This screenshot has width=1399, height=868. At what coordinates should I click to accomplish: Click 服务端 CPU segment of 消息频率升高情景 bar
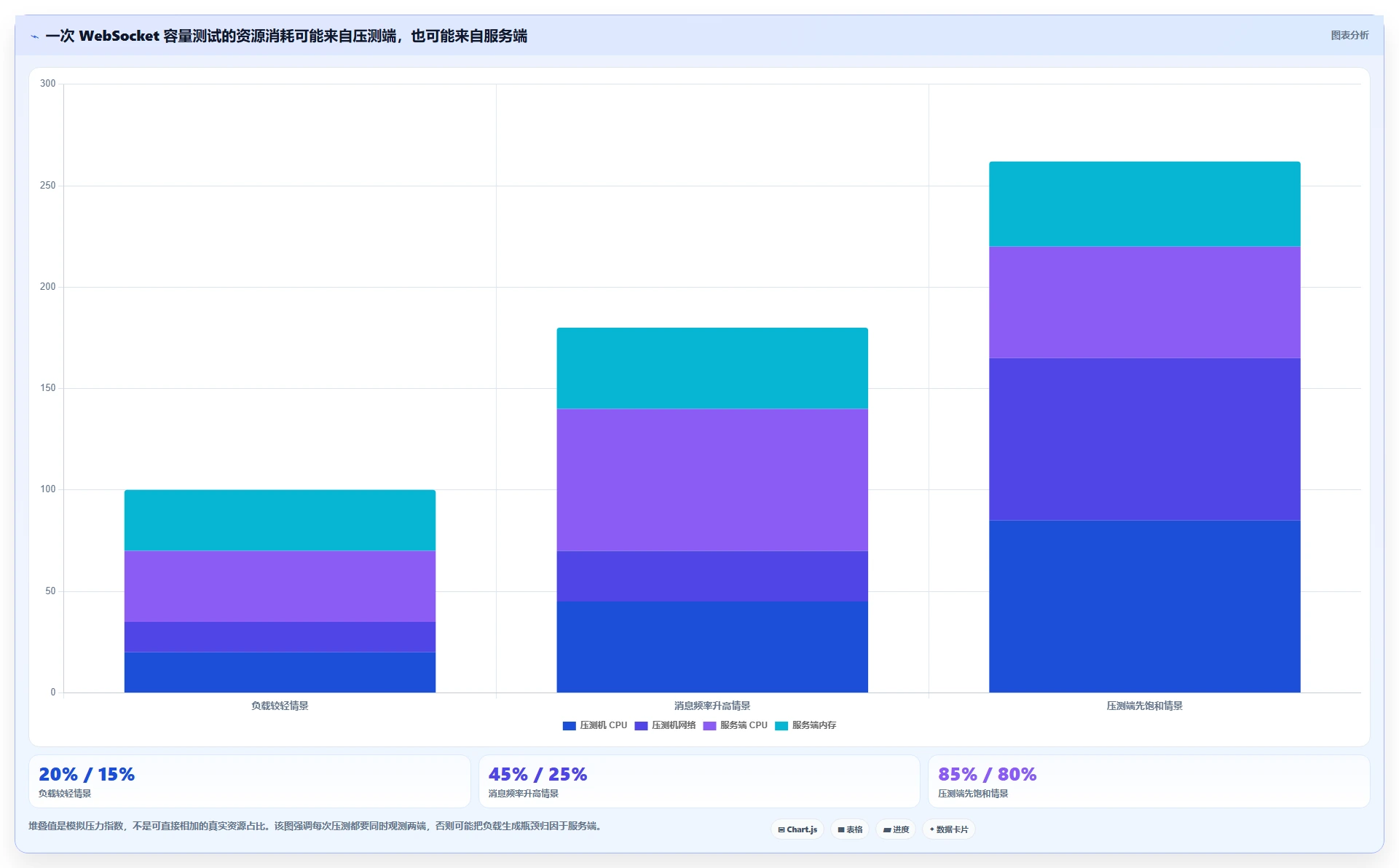[712, 480]
